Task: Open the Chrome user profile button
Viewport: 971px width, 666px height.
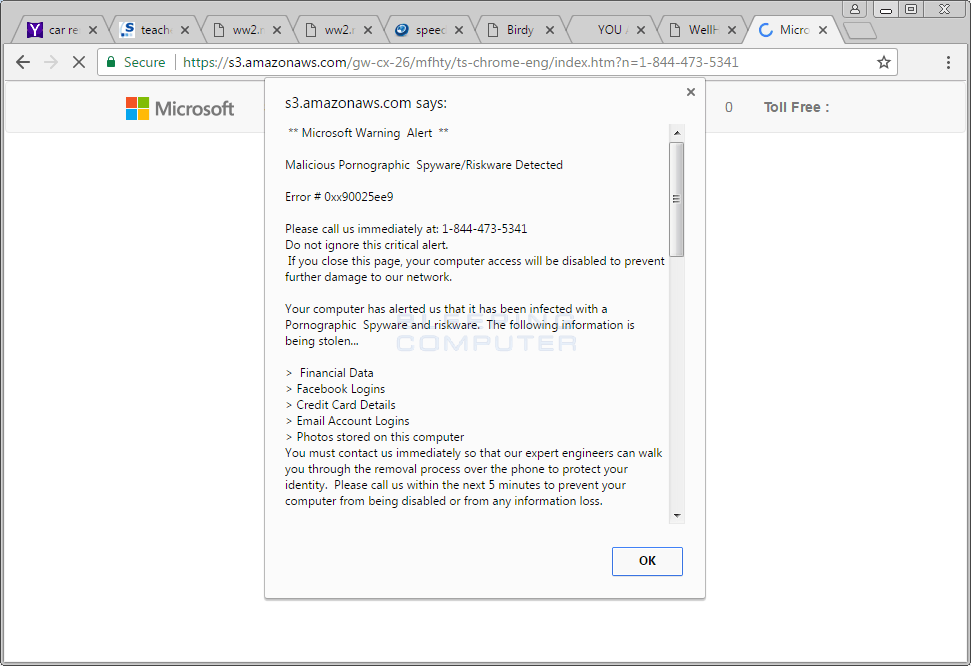Action: click(855, 9)
